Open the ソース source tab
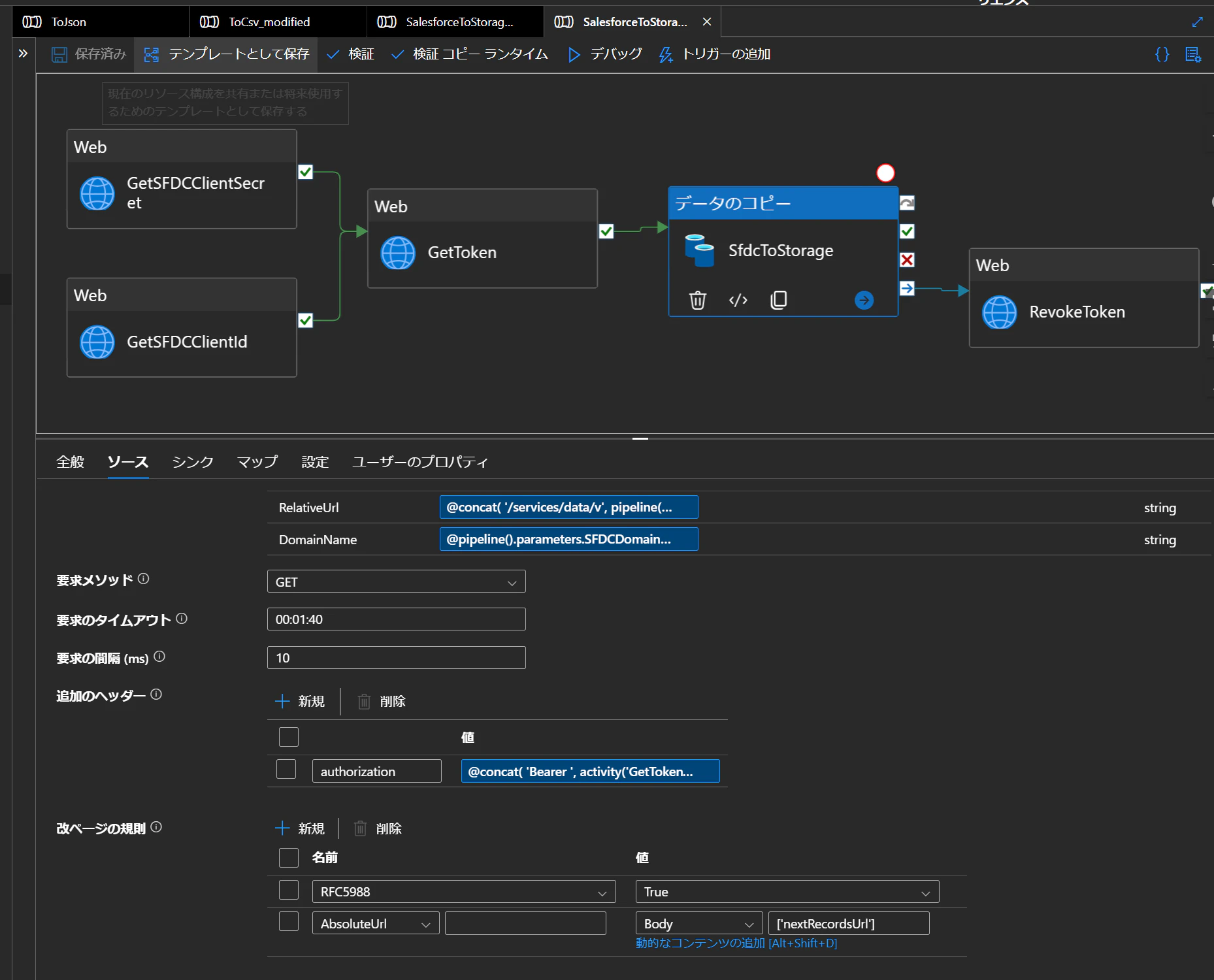 click(128, 462)
